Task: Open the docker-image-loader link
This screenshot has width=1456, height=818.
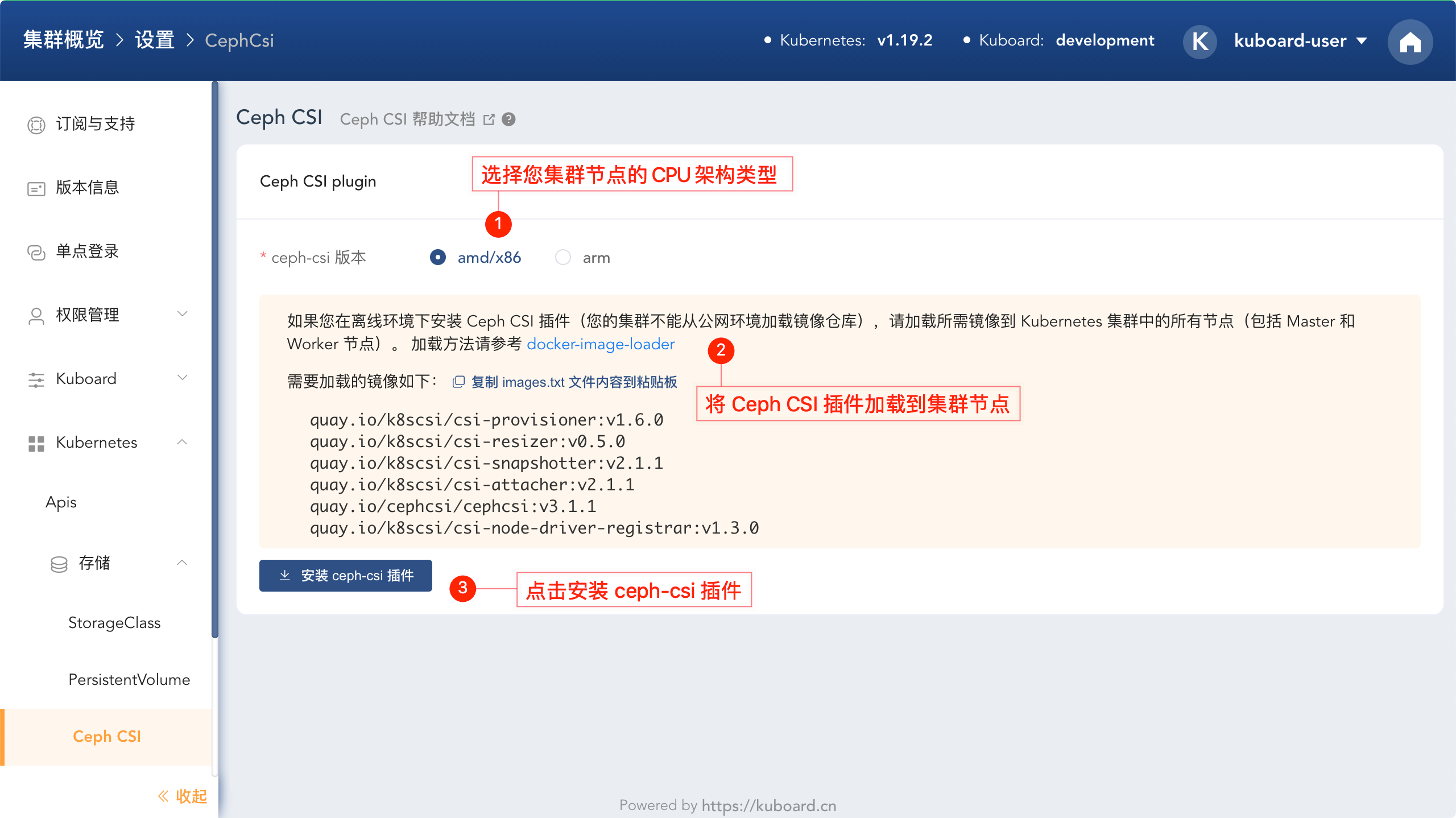Action: pyautogui.click(x=601, y=344)
